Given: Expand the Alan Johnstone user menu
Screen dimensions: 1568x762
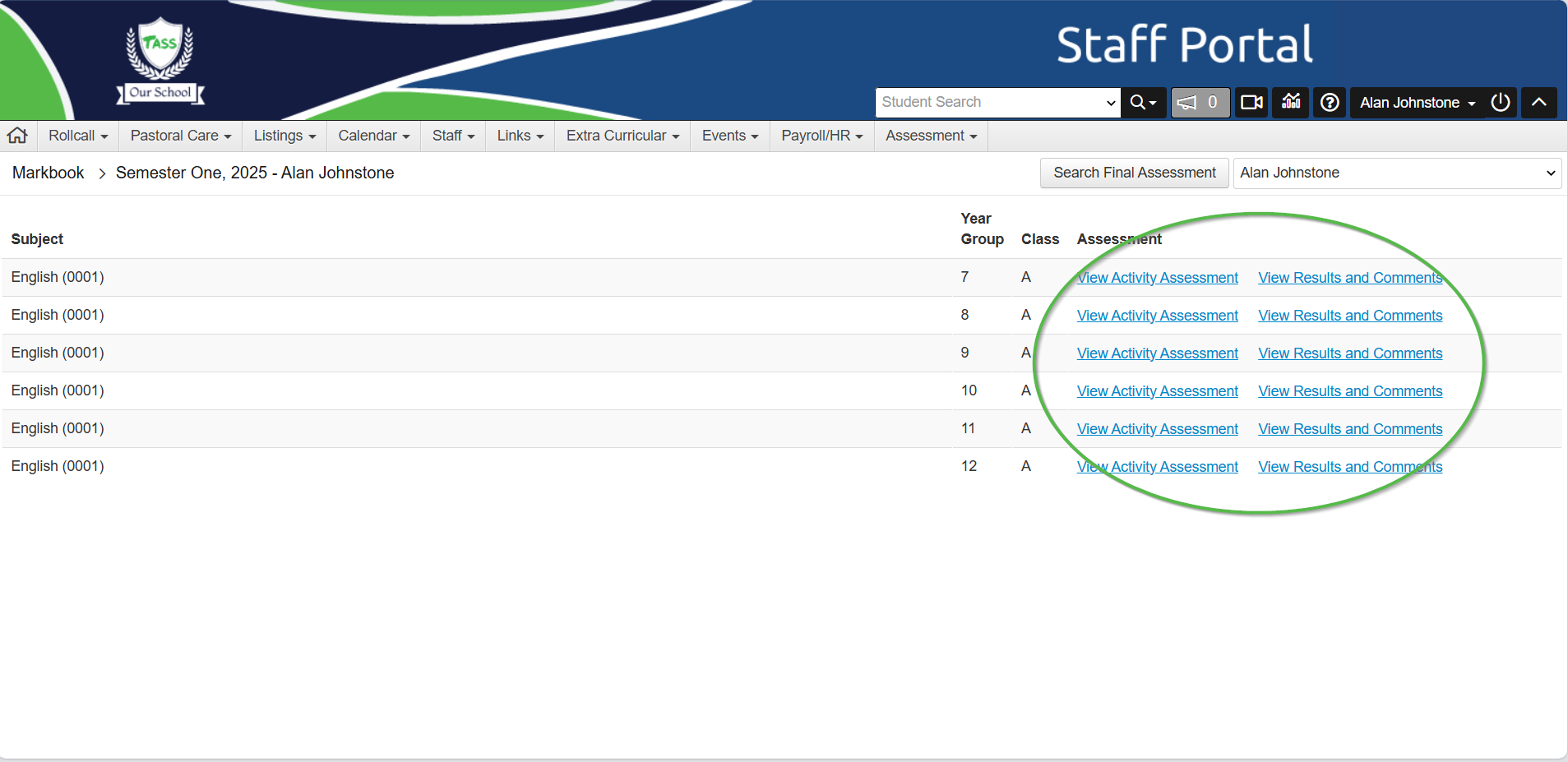Looking at the screenshot, I should pos(1417,103).
